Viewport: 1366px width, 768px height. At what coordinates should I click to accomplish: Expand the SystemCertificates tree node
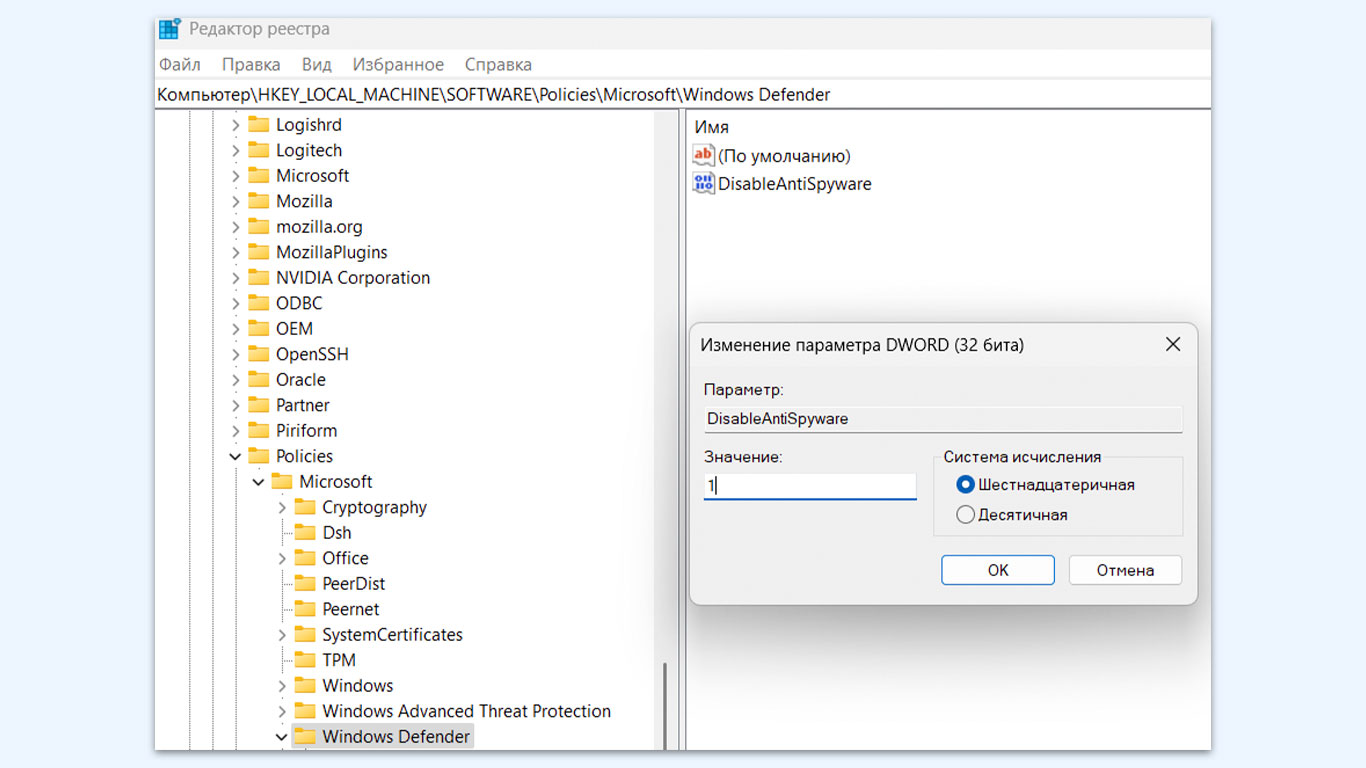point(282,634)
